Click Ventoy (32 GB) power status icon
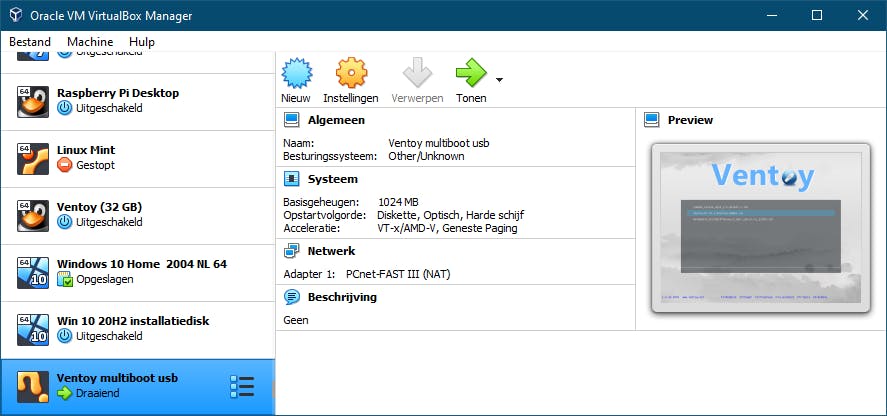 (x=64, y=222)
